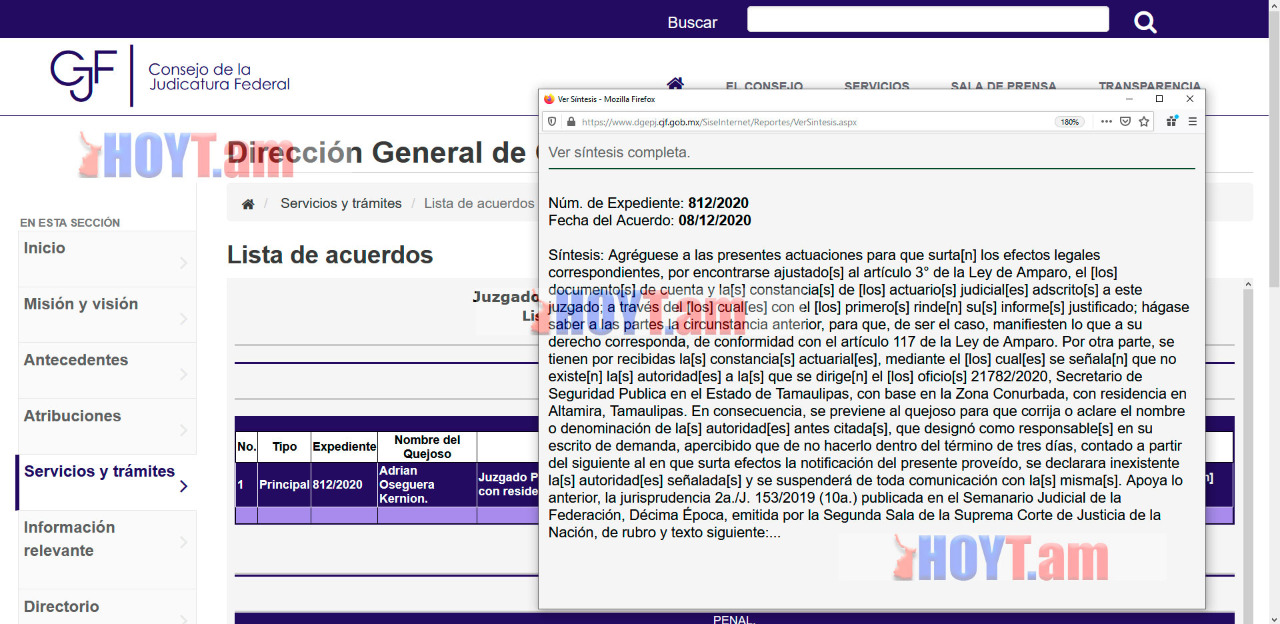
Task: Open Atribuciones sidebar section
Action: 72,416
